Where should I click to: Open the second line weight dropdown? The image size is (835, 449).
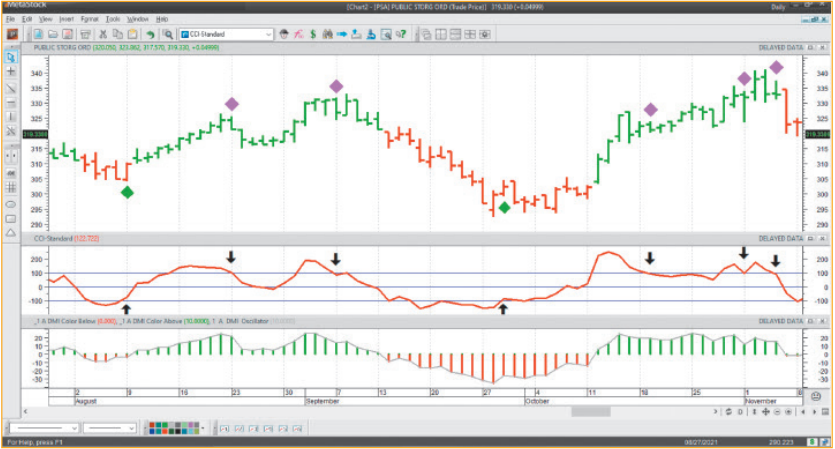pyautogui.click(x=110, y=428)
